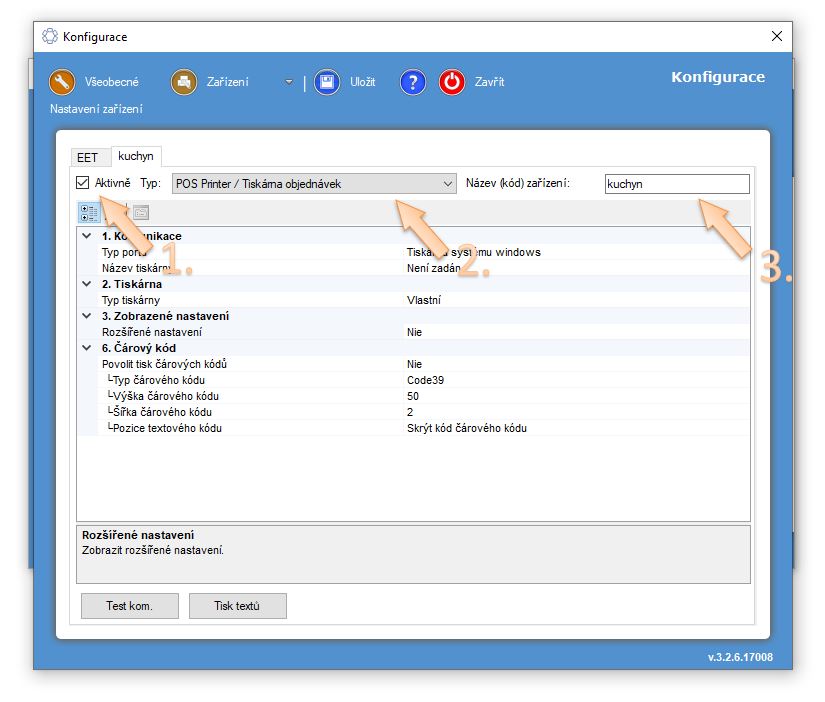This screenshot has height=702, width=825.
Task: Close the Konfigurace window with X
Action: [x=776, y=37]
